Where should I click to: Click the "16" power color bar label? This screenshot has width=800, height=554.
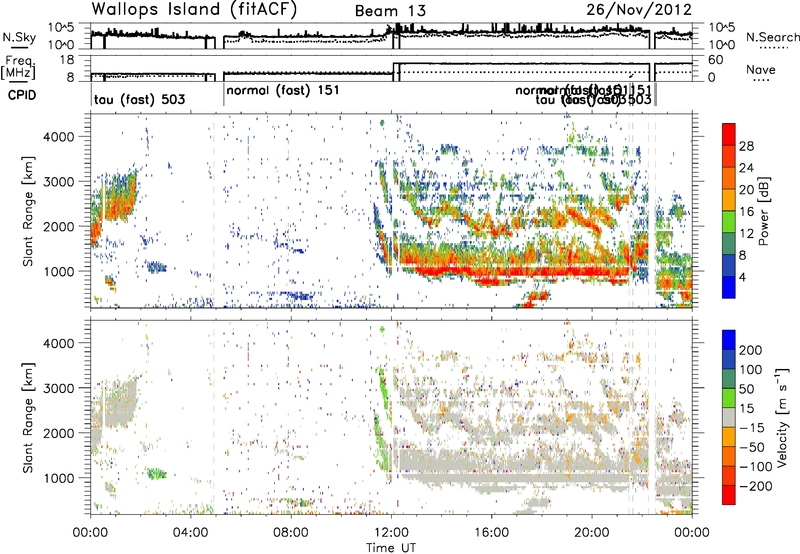point(746,212)
